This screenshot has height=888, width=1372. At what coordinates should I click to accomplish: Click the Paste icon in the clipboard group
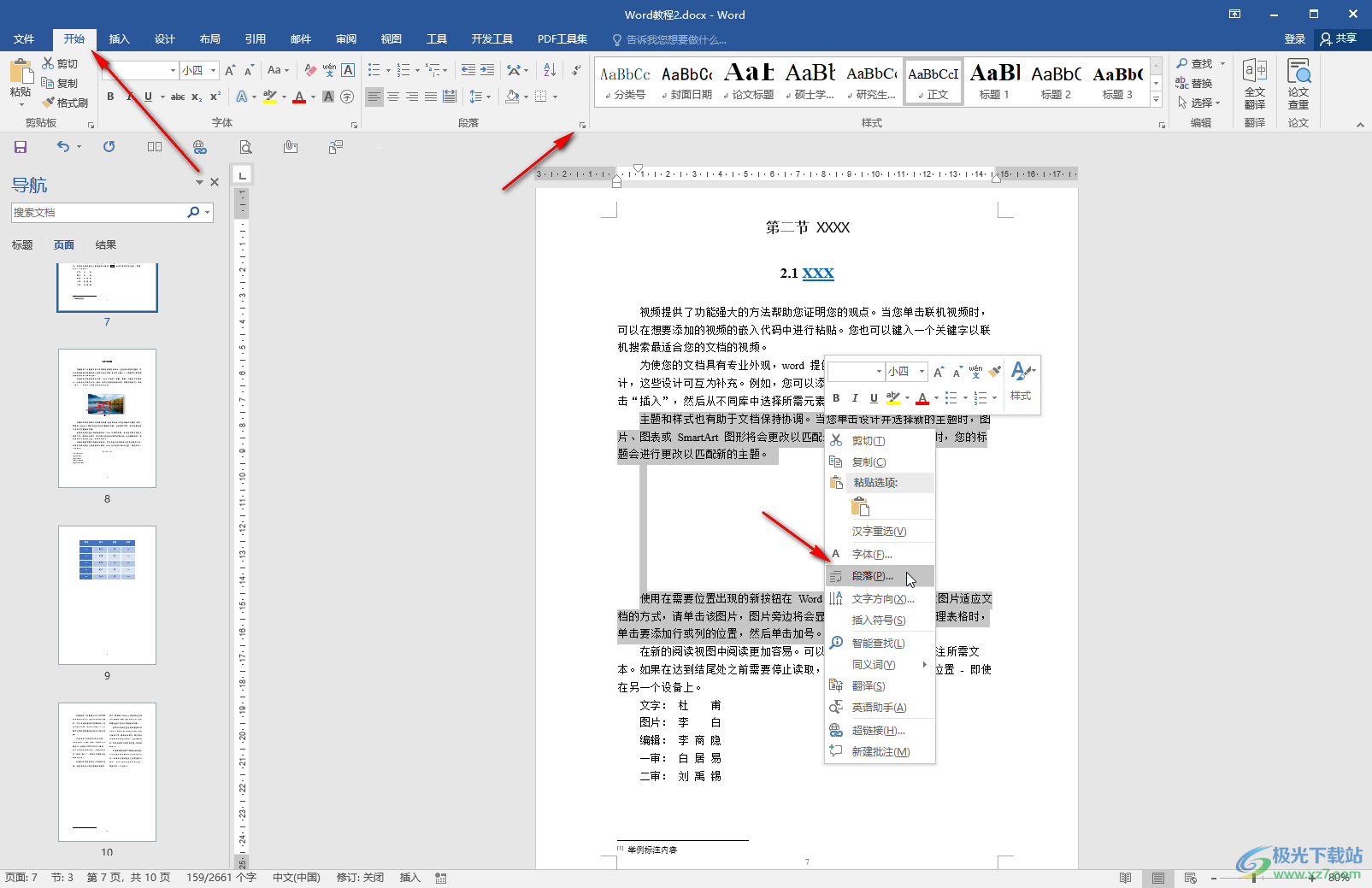(21, 73)
